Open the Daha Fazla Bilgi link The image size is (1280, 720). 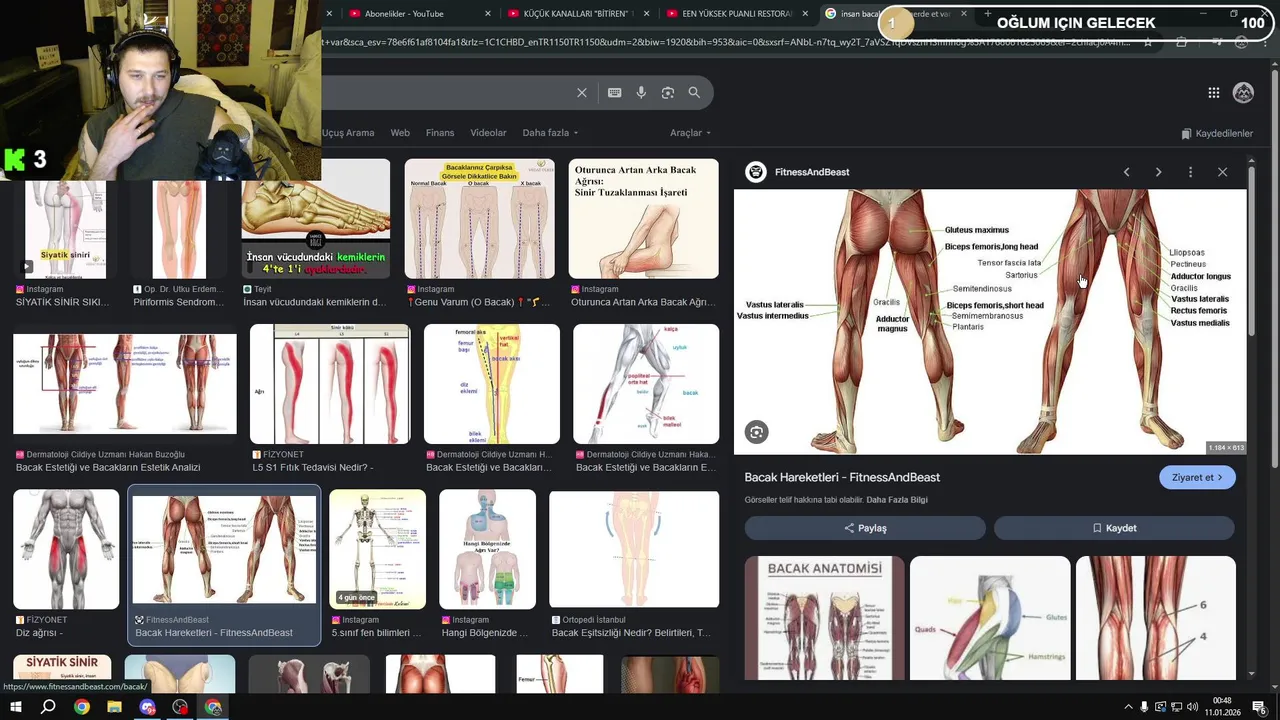897,500
